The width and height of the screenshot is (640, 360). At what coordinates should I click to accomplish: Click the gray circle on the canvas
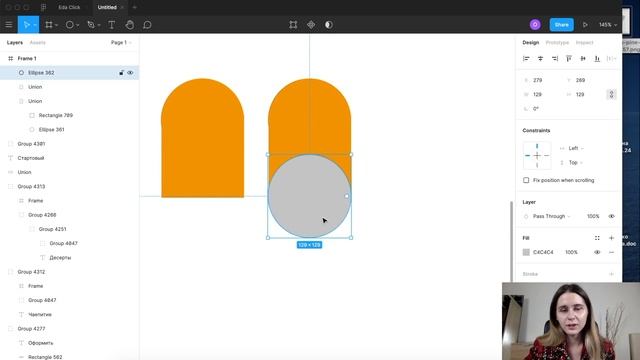click(x=309, y=196)
